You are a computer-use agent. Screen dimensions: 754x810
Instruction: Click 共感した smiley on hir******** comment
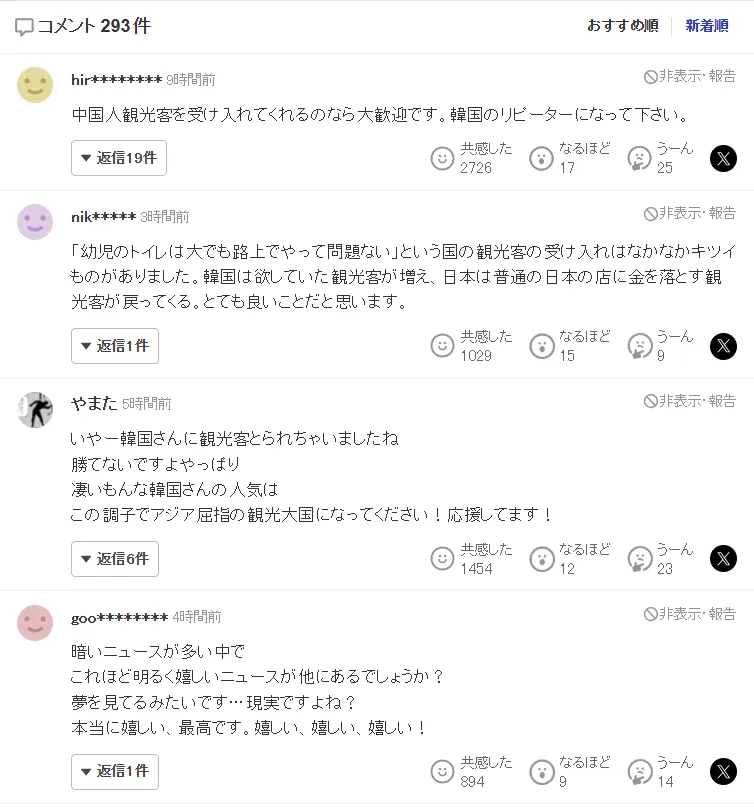coord(442,158)
